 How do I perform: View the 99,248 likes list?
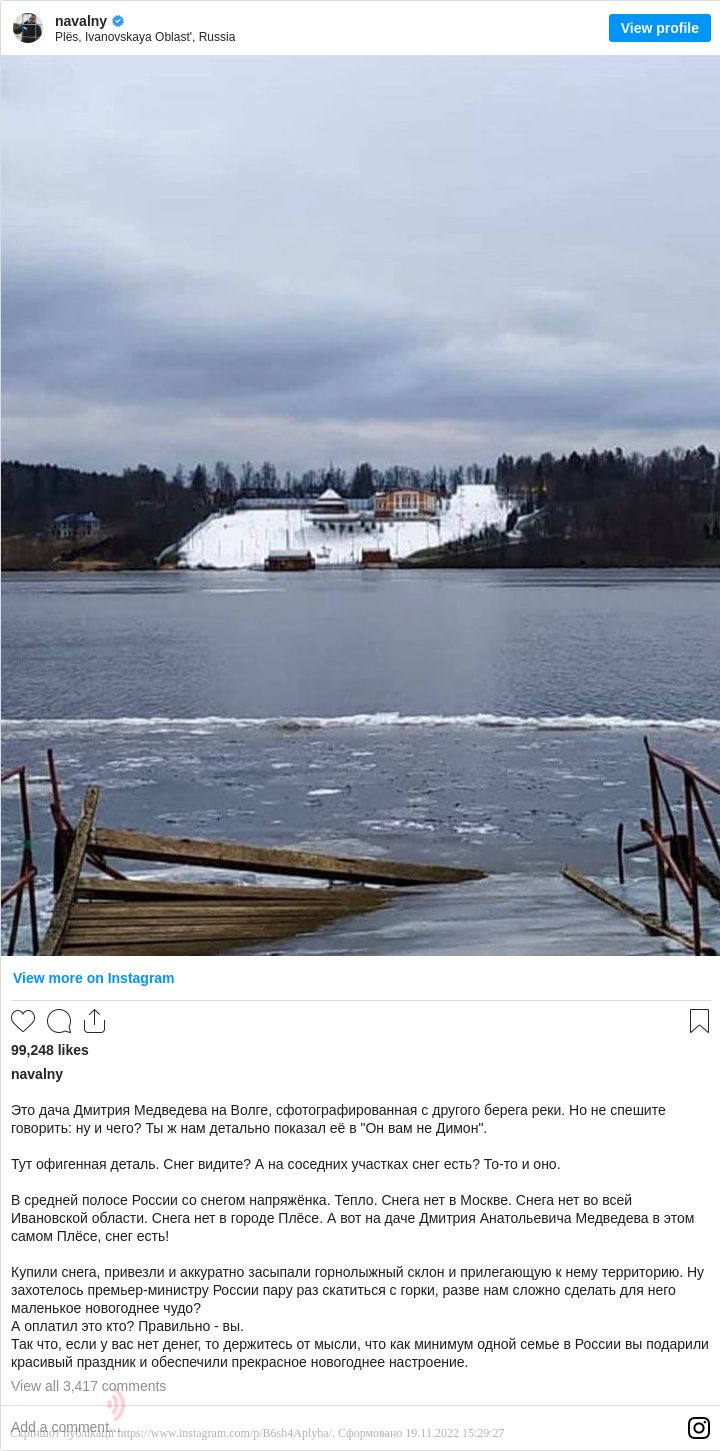[50, 1050]
